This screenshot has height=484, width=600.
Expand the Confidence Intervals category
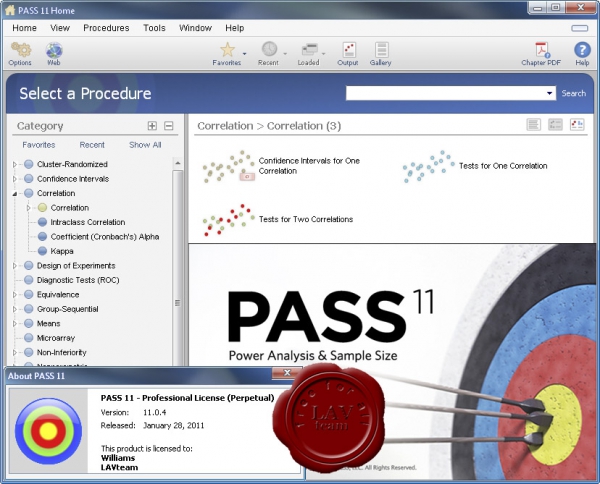tap(15, 179)
